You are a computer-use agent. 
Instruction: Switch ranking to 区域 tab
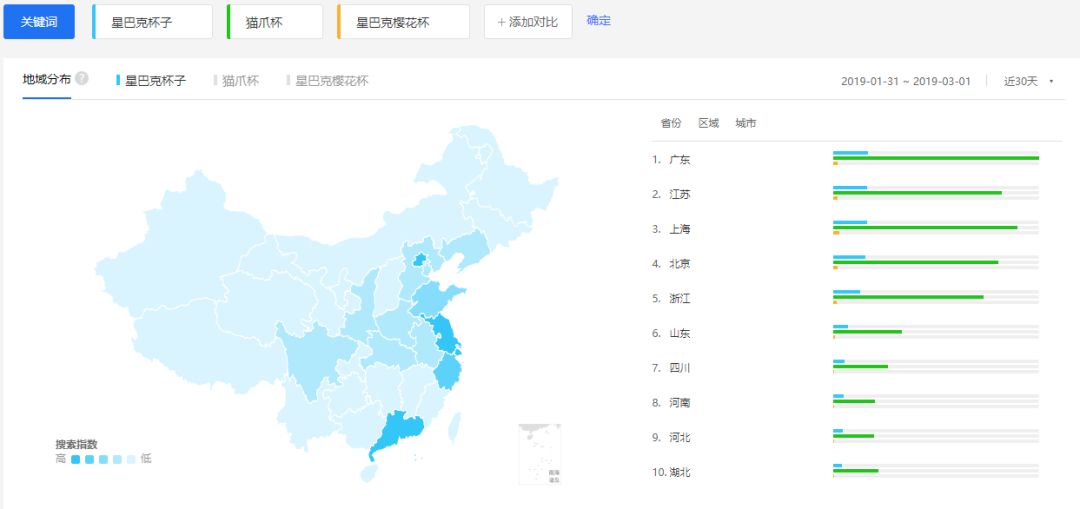(x=708, y=123)
